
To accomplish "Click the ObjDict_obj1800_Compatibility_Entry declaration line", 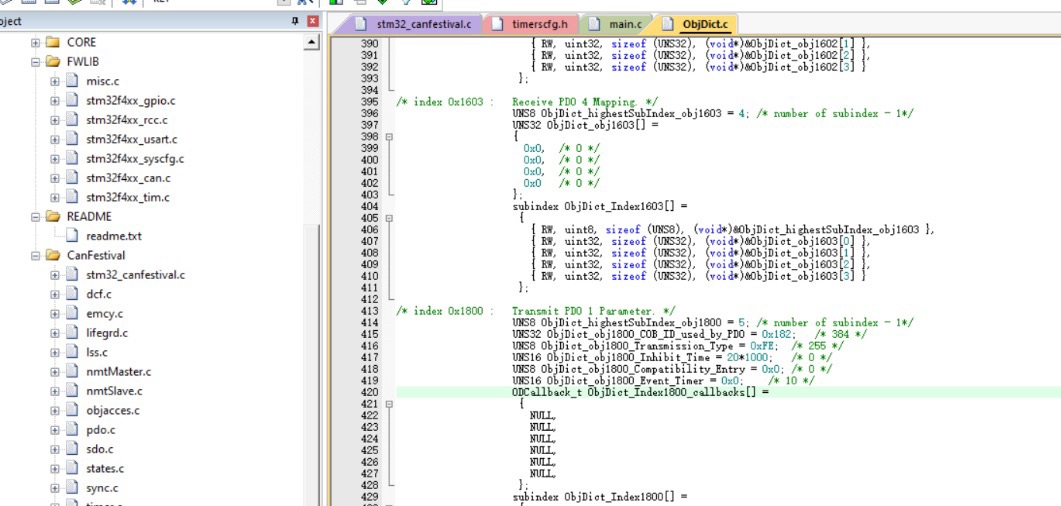I will pyautogui.click(x=672, y=369).
